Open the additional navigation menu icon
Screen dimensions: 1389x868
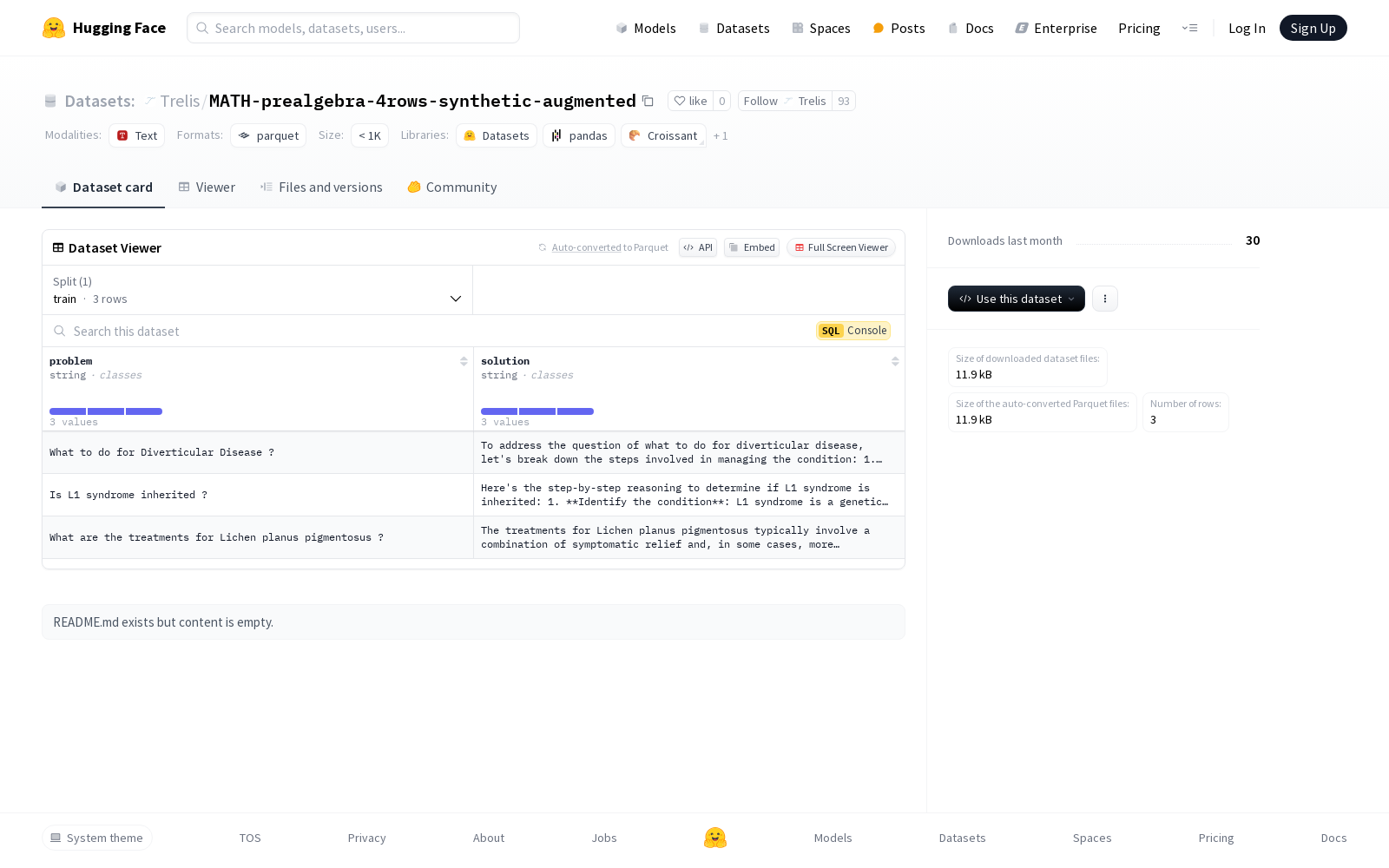(x=1189, y=28)
